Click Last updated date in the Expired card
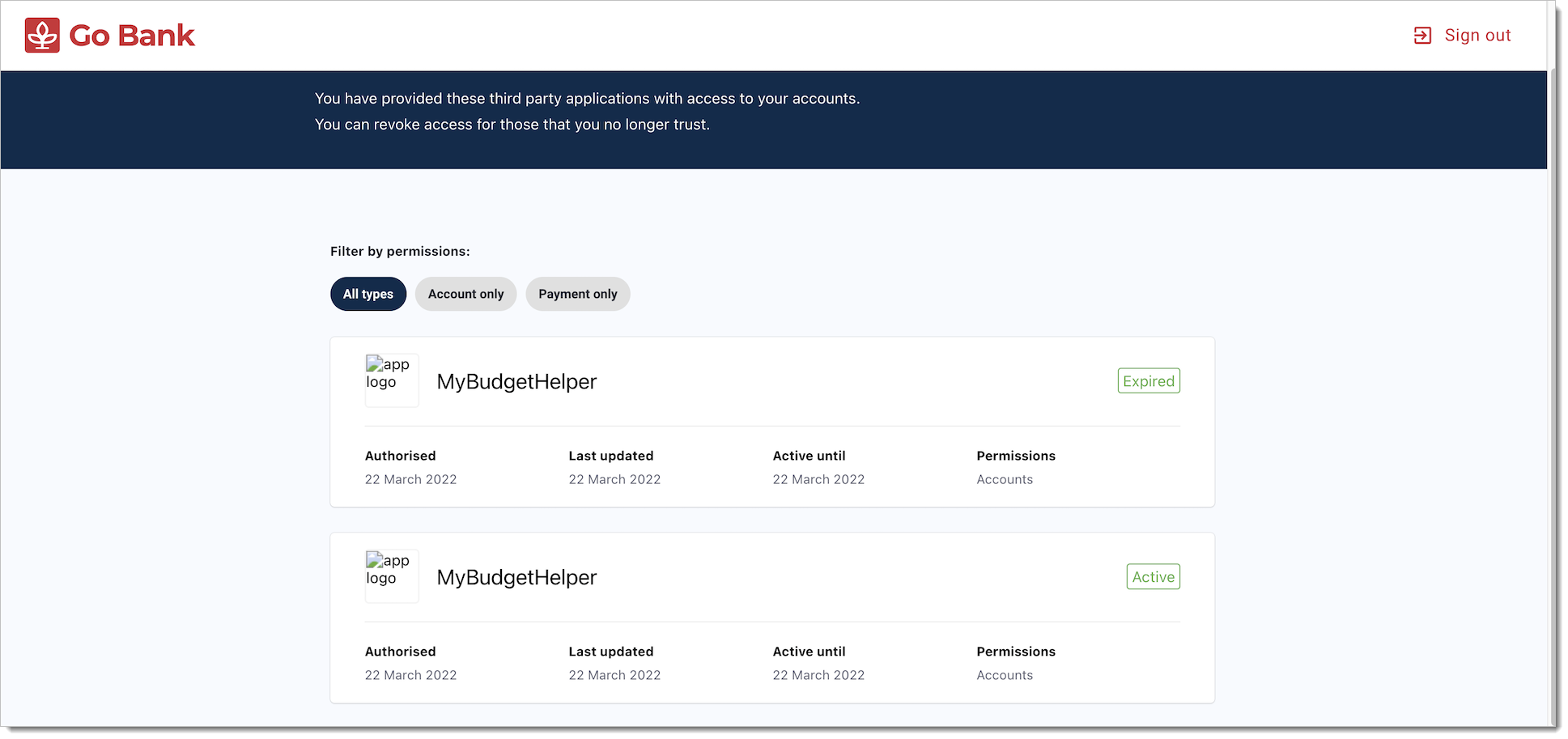1568x739 pixels. click(615, 479)
